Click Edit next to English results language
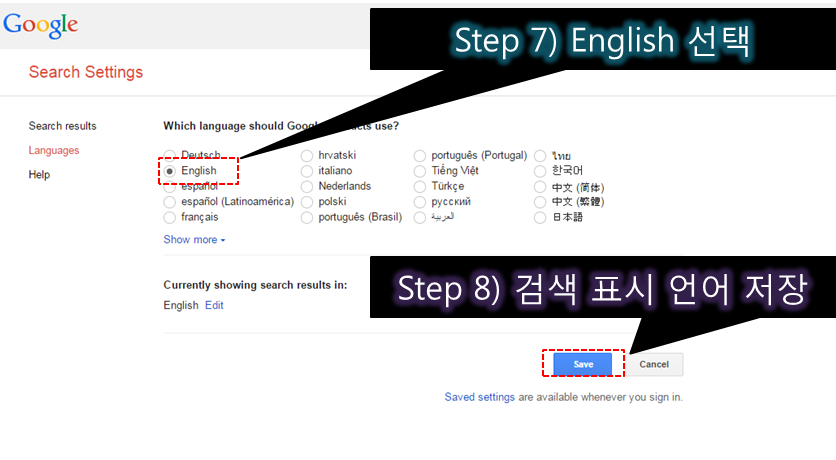This screenshot has height=460, width=836. [x=214, y=305]
